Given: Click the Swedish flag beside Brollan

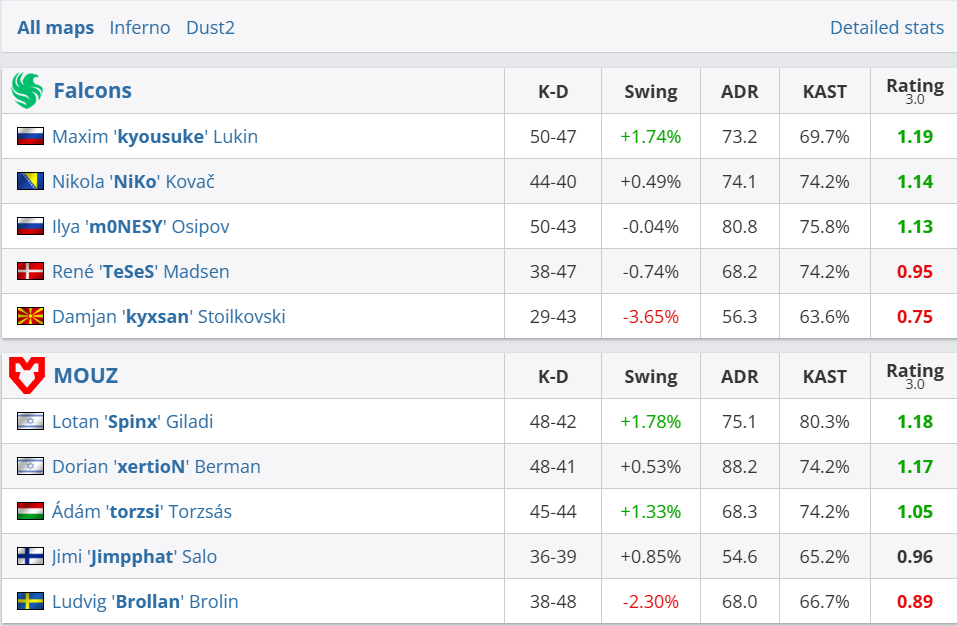Looking at the screenshot, I should [30, 601].
